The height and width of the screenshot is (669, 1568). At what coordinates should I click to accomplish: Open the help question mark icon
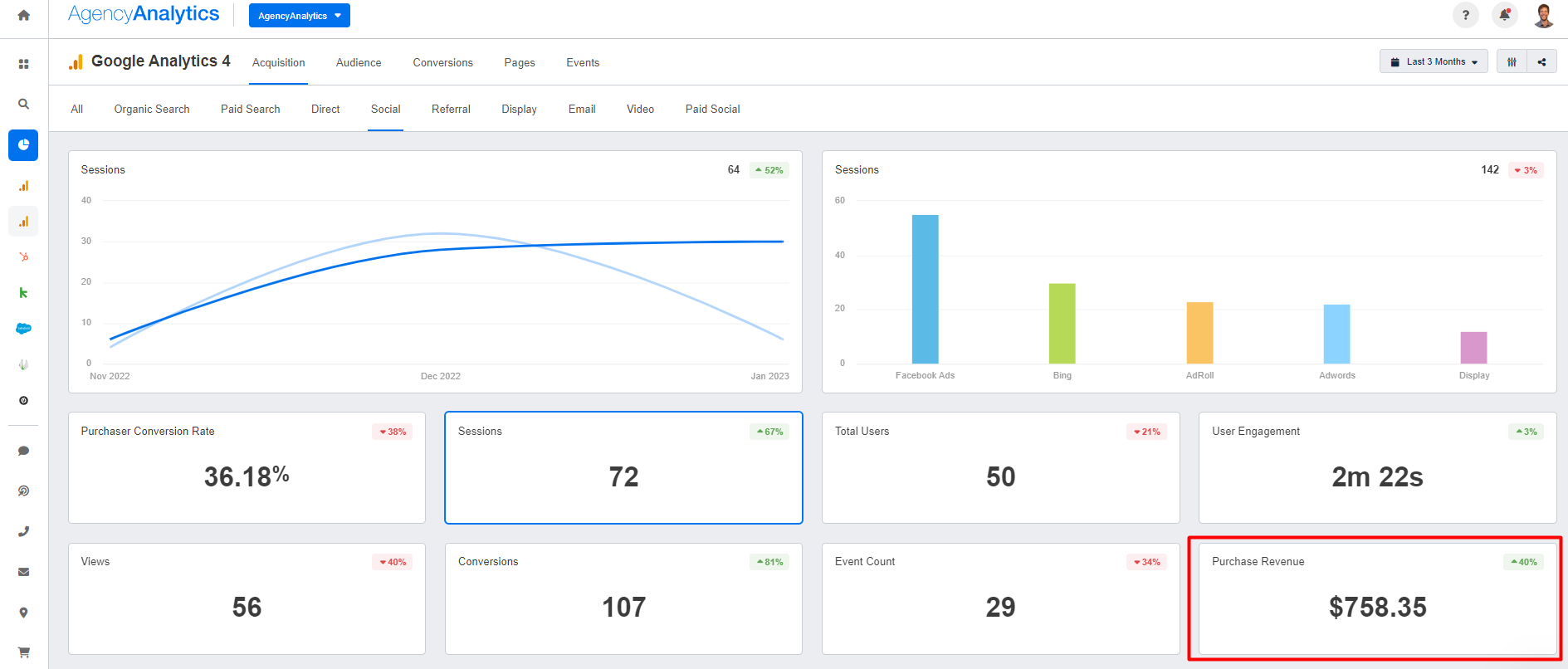pos(1465,15)
